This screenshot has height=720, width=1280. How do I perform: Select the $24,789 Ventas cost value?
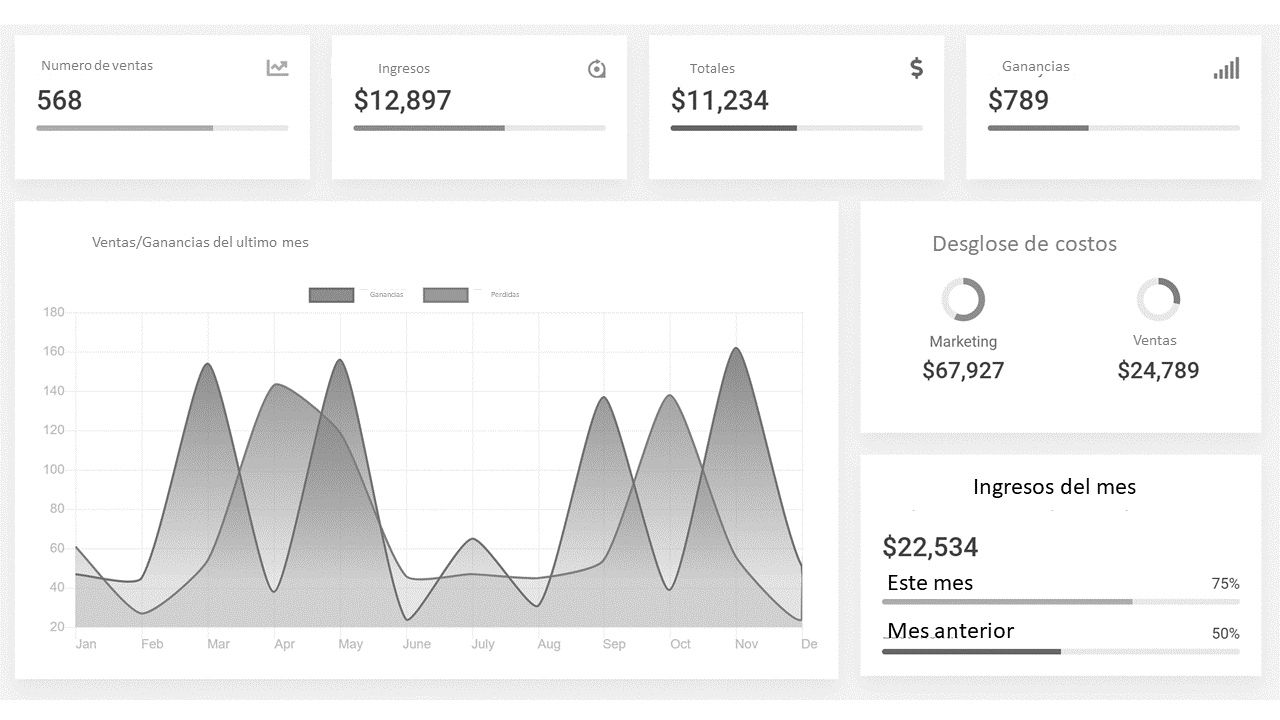(x=1158, y=371)
